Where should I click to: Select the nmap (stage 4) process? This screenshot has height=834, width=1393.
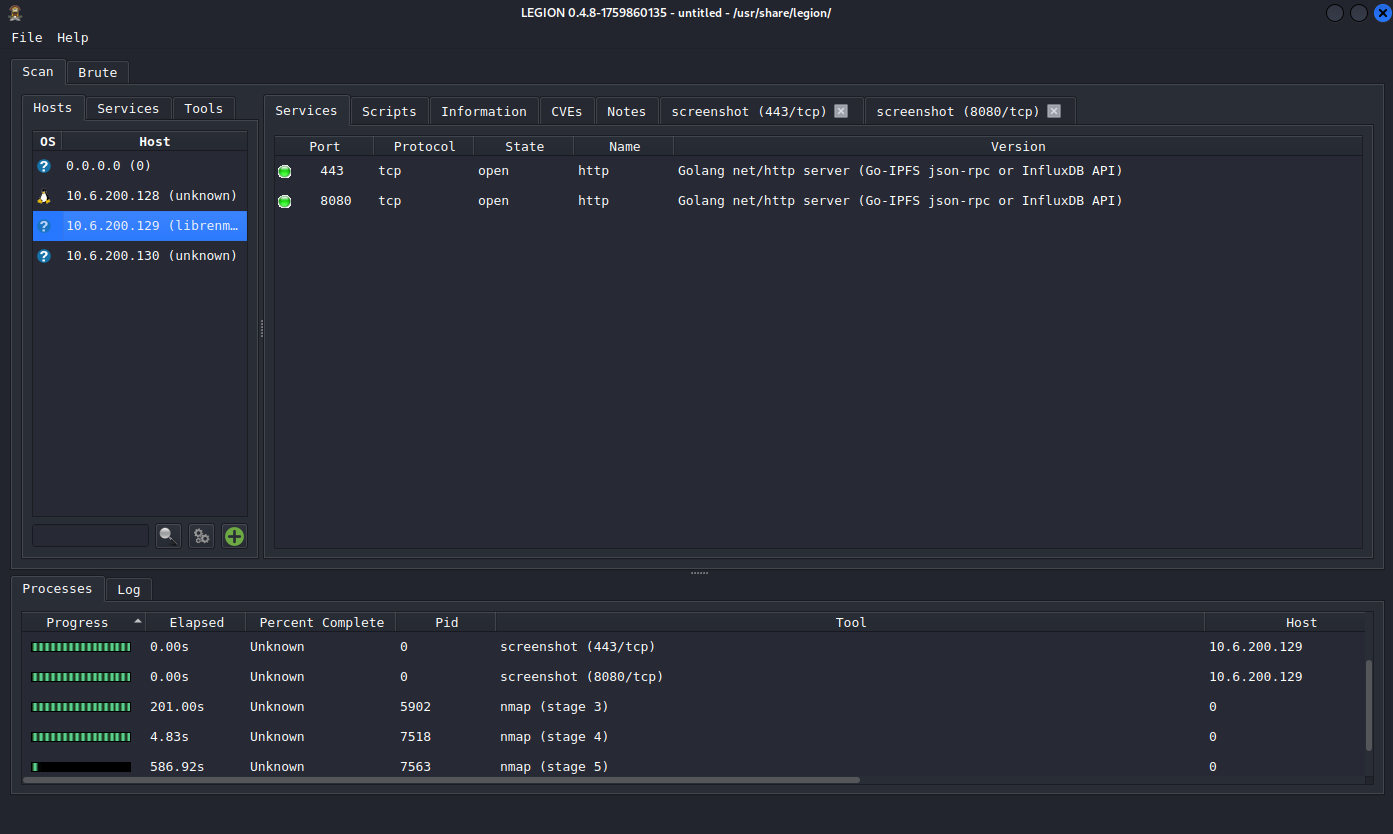coord(693,737)
